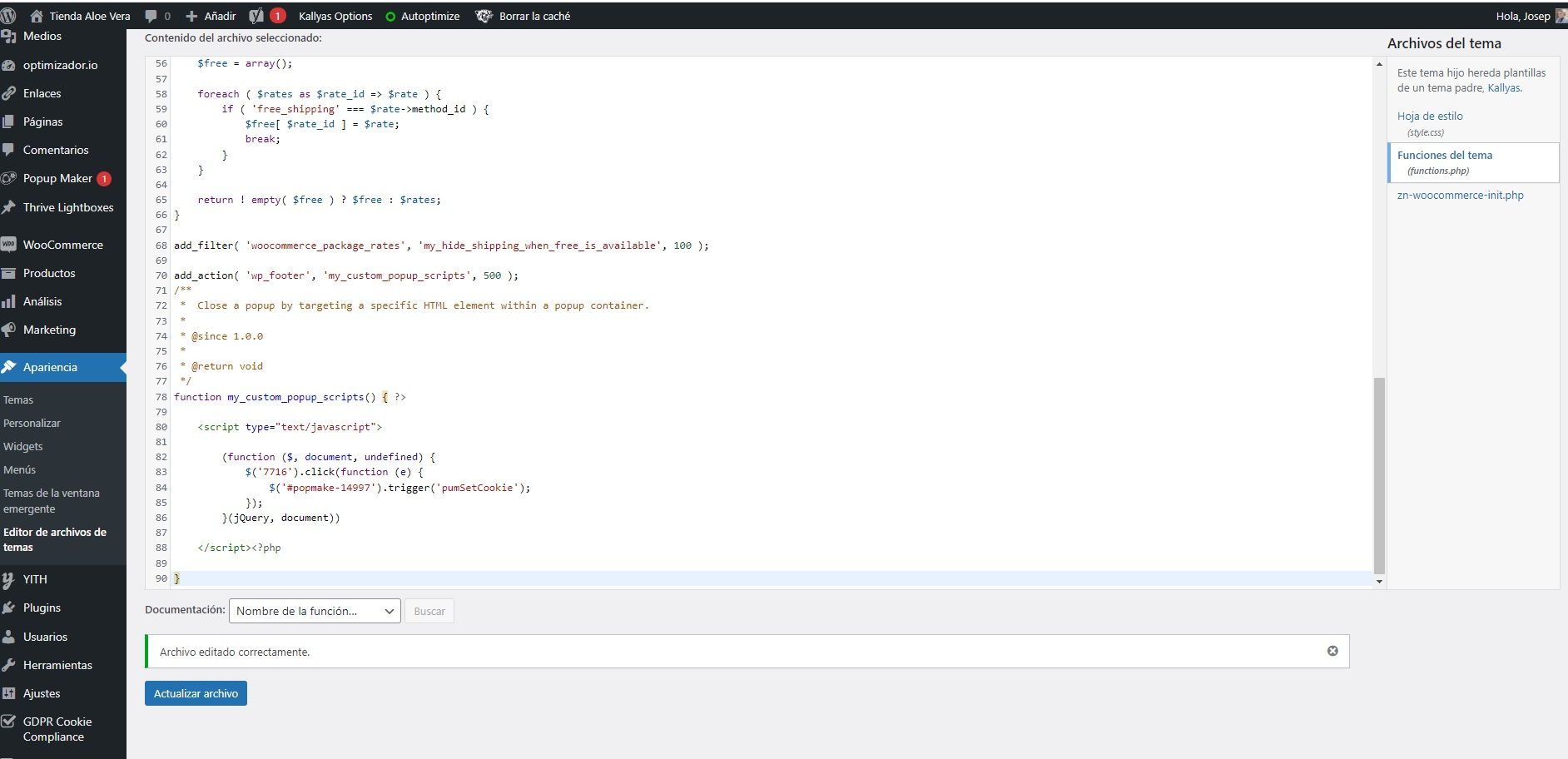Click the Popup Maker notification badge
The image size is (1568, 759).
tap(104, 179)
